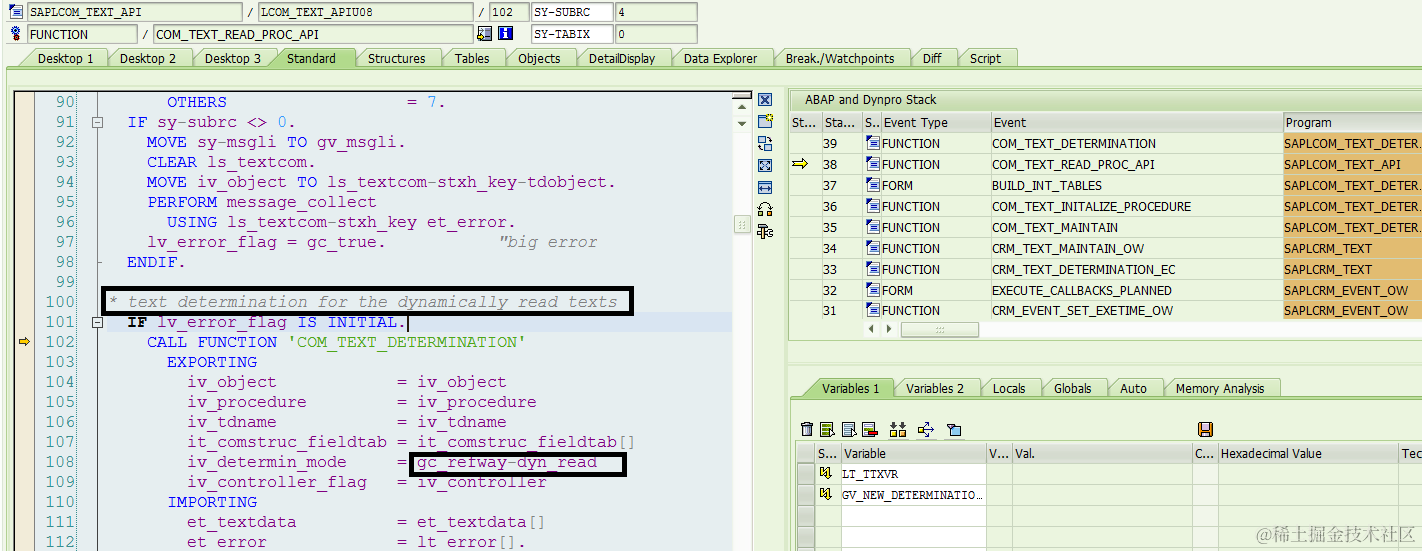Open the Diff tab
The width and height of the screenshot is (1422, 551).
932,58
